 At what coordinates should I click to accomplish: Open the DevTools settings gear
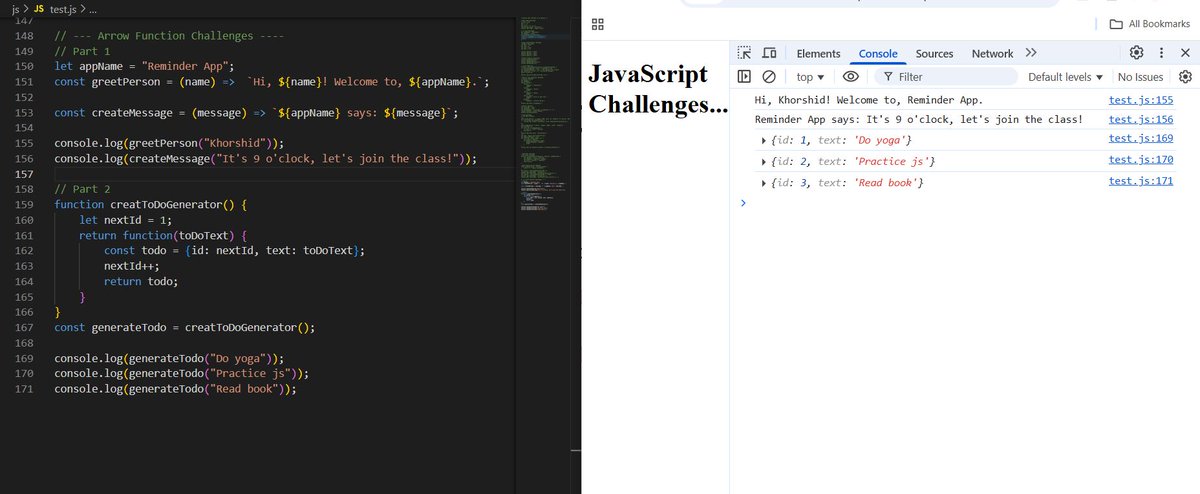point(1136,53)
